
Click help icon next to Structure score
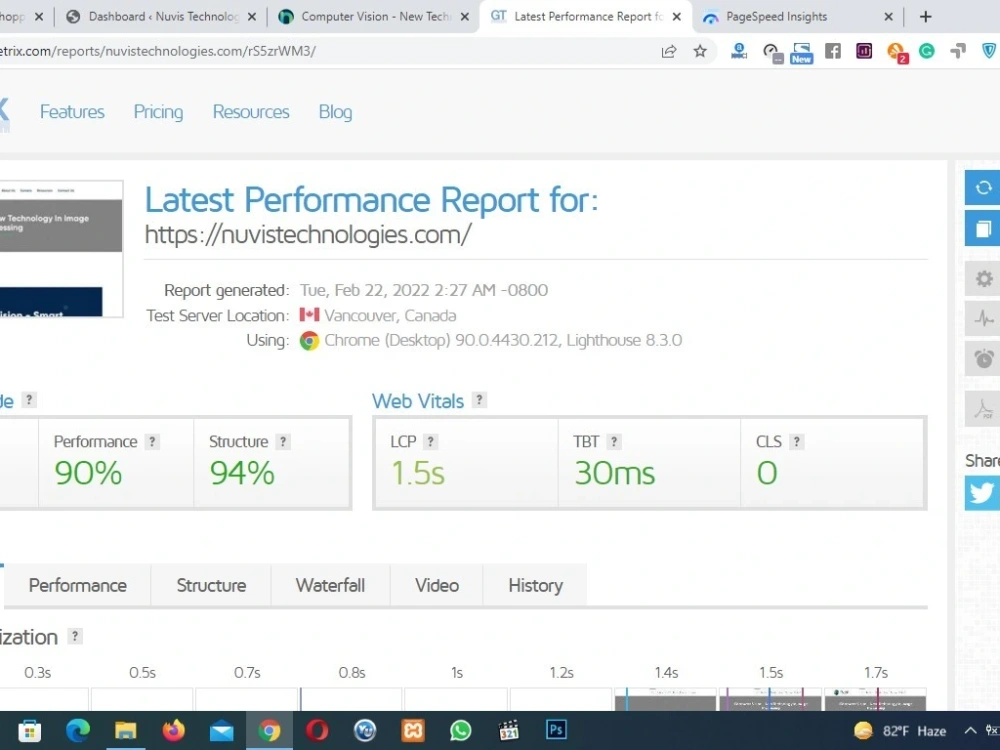[283, 441]
